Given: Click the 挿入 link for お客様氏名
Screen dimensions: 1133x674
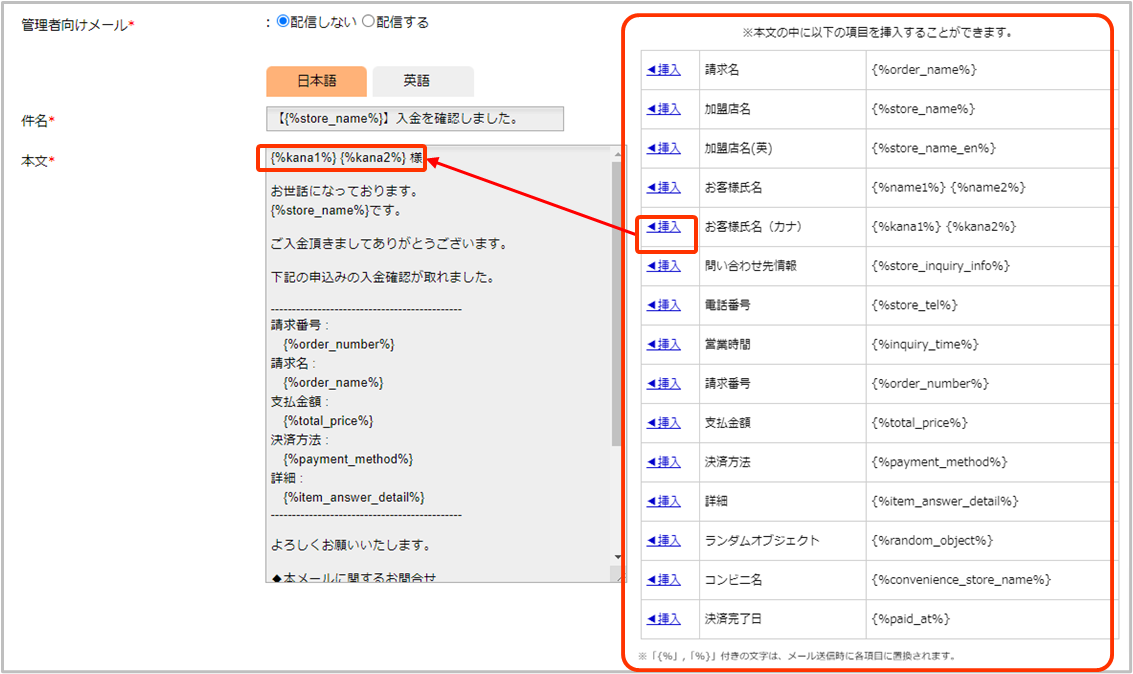Looking at the screenshot, I should point(664,187).
